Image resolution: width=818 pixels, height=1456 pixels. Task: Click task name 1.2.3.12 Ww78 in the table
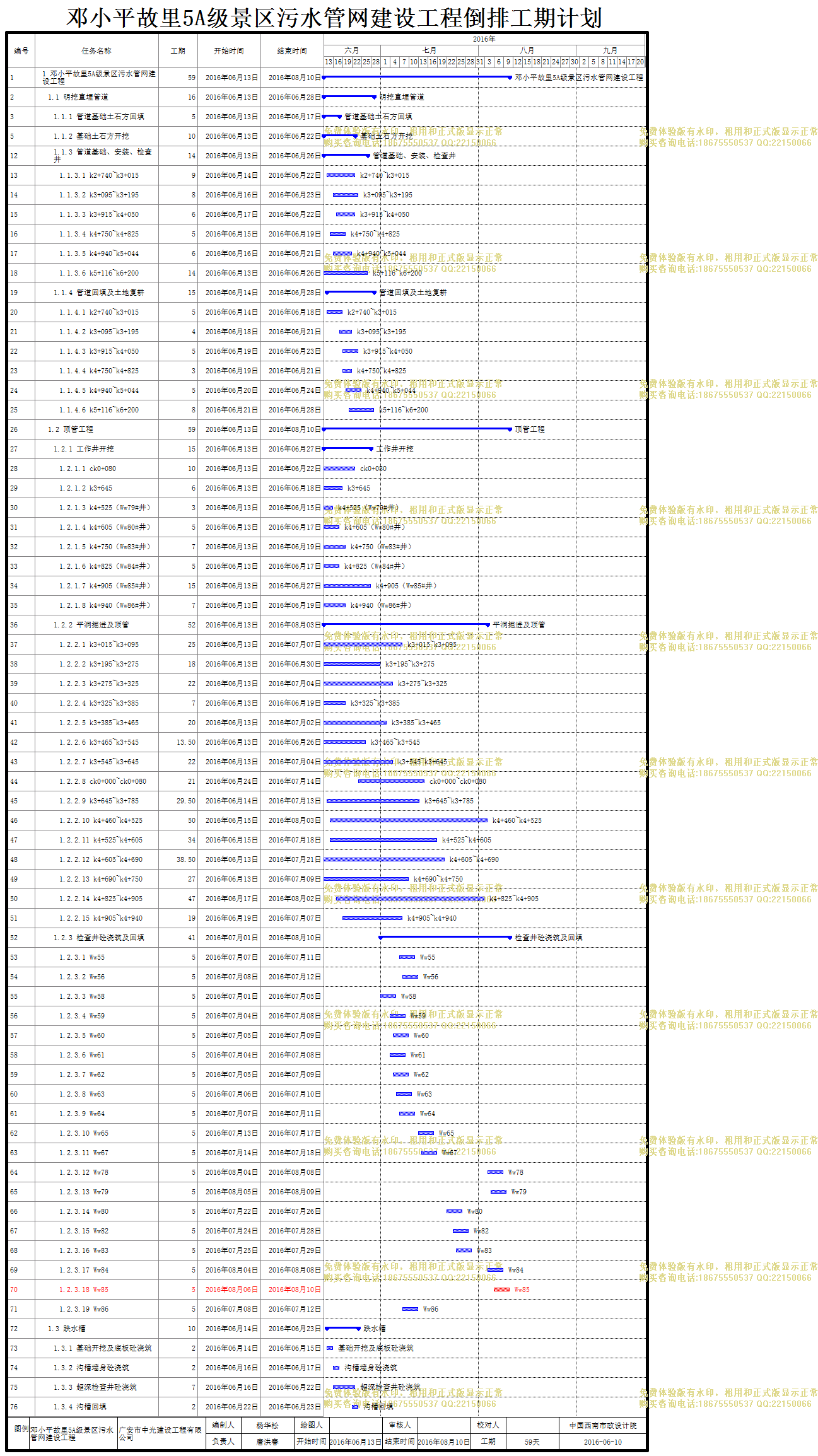click(x=84, y=1172)
